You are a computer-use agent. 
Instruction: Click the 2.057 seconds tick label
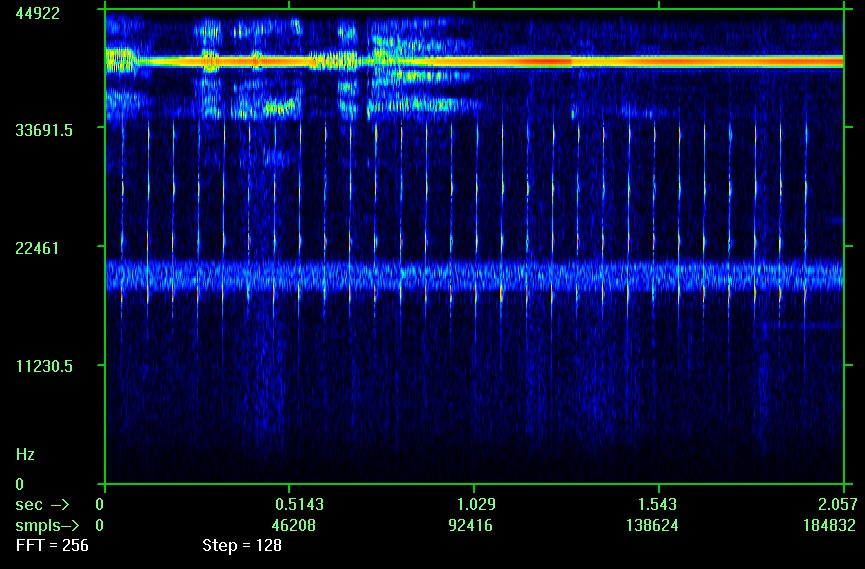838,504
